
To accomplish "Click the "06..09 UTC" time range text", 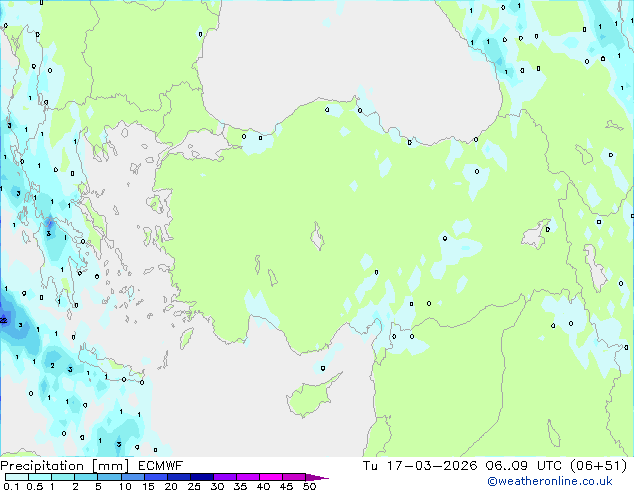I will 524,466.
